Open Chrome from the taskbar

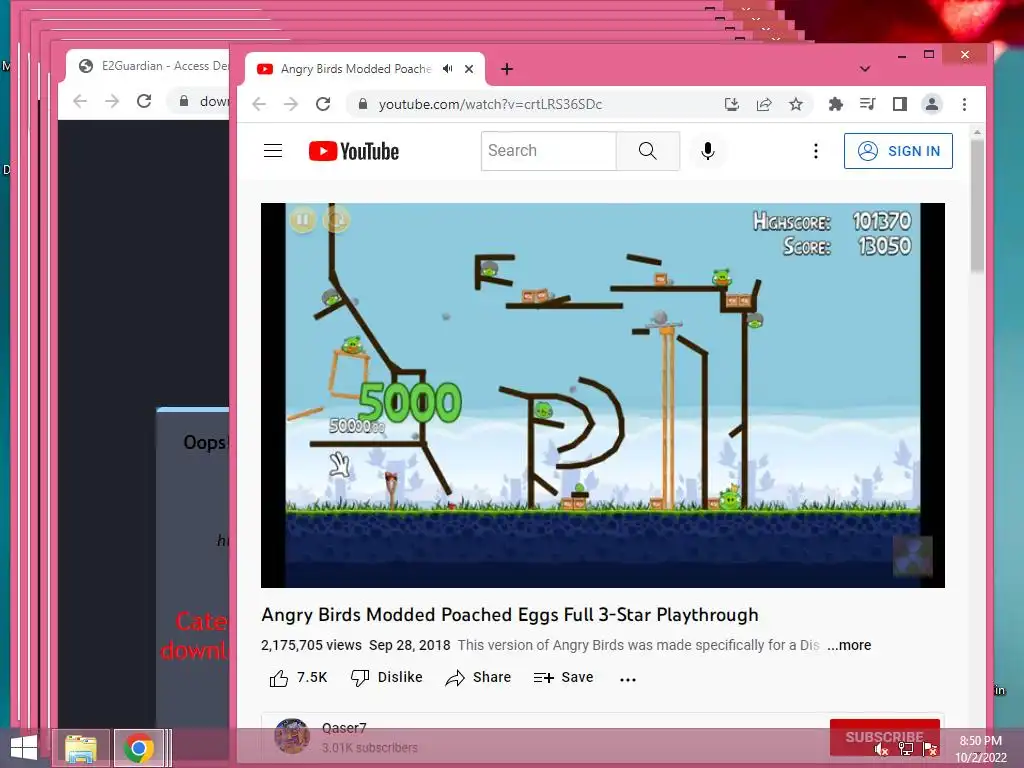click(138, 748)
